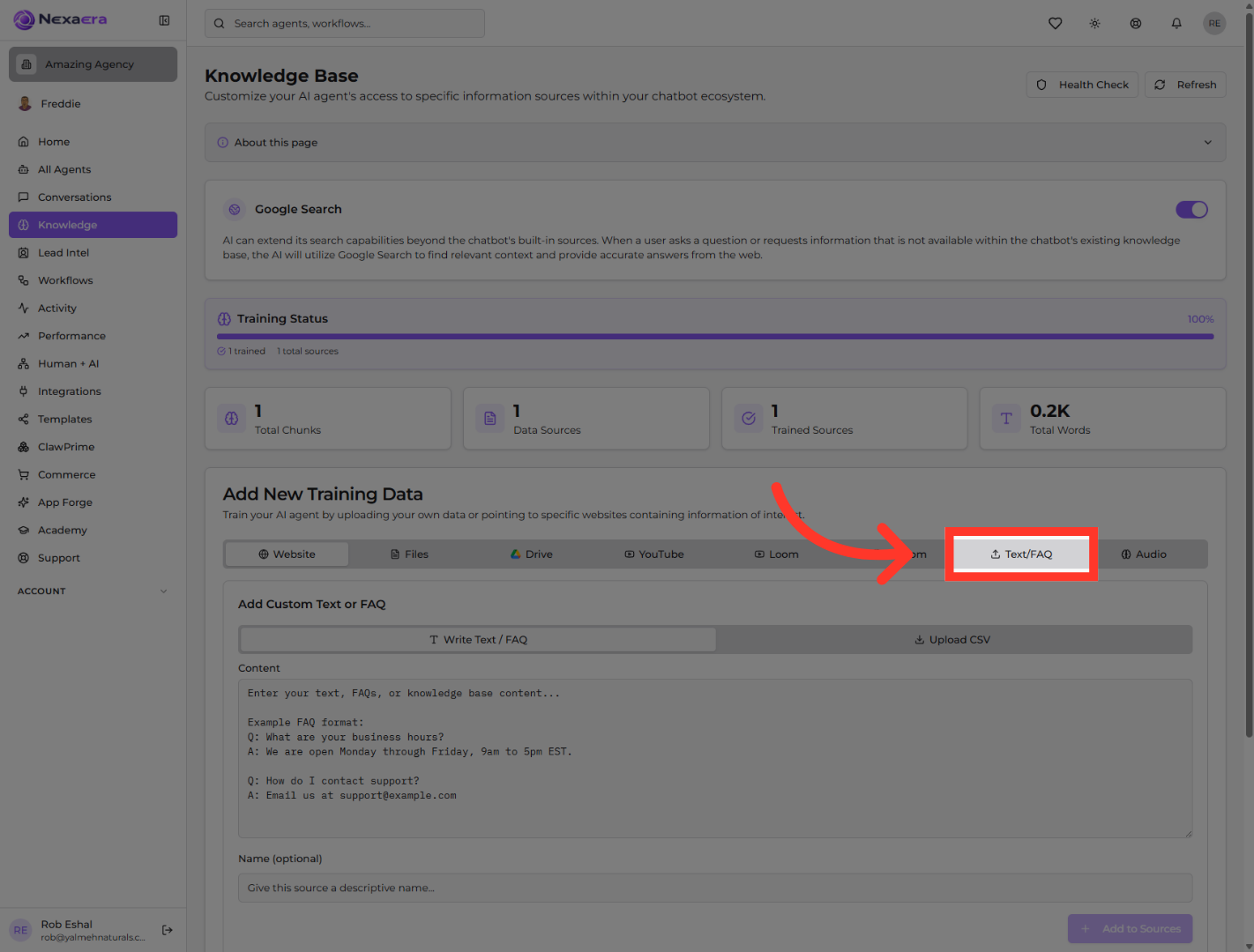The height and width of the screenshot is (952, 1254).
Task: Click '0.2K' total words value
Action: coord(1049,412)
